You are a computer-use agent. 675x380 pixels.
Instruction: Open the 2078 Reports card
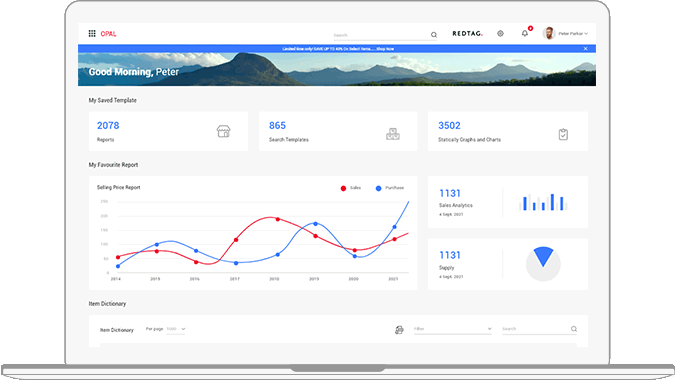168,131
